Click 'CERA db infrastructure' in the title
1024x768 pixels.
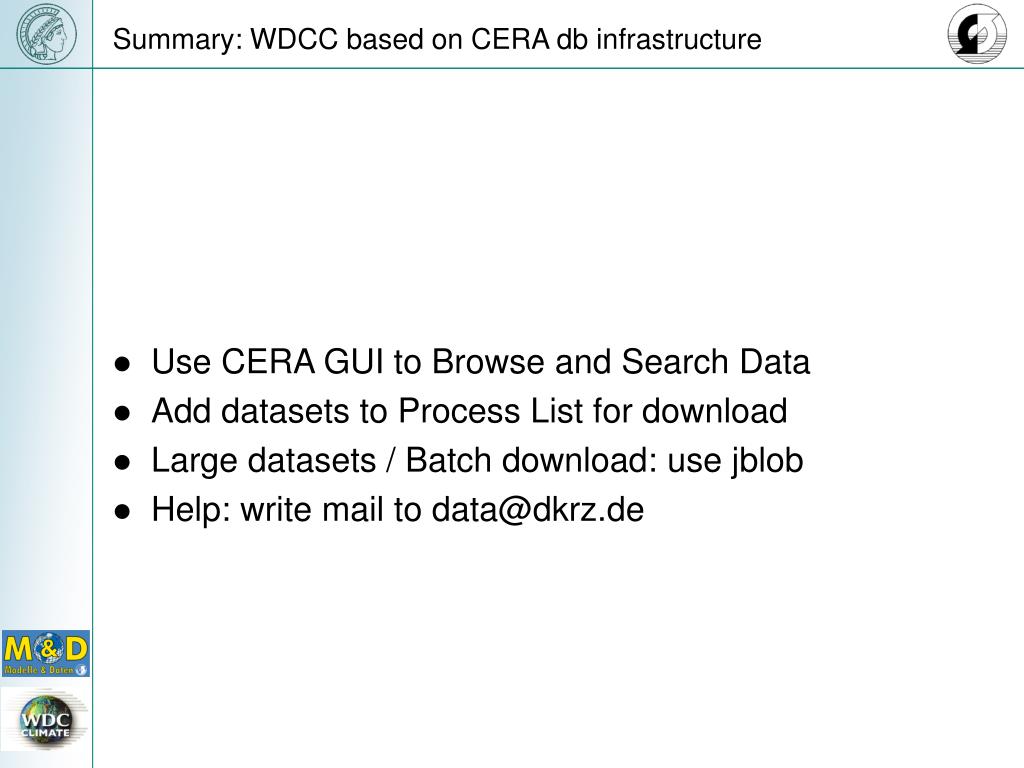[x=616, y=39]
